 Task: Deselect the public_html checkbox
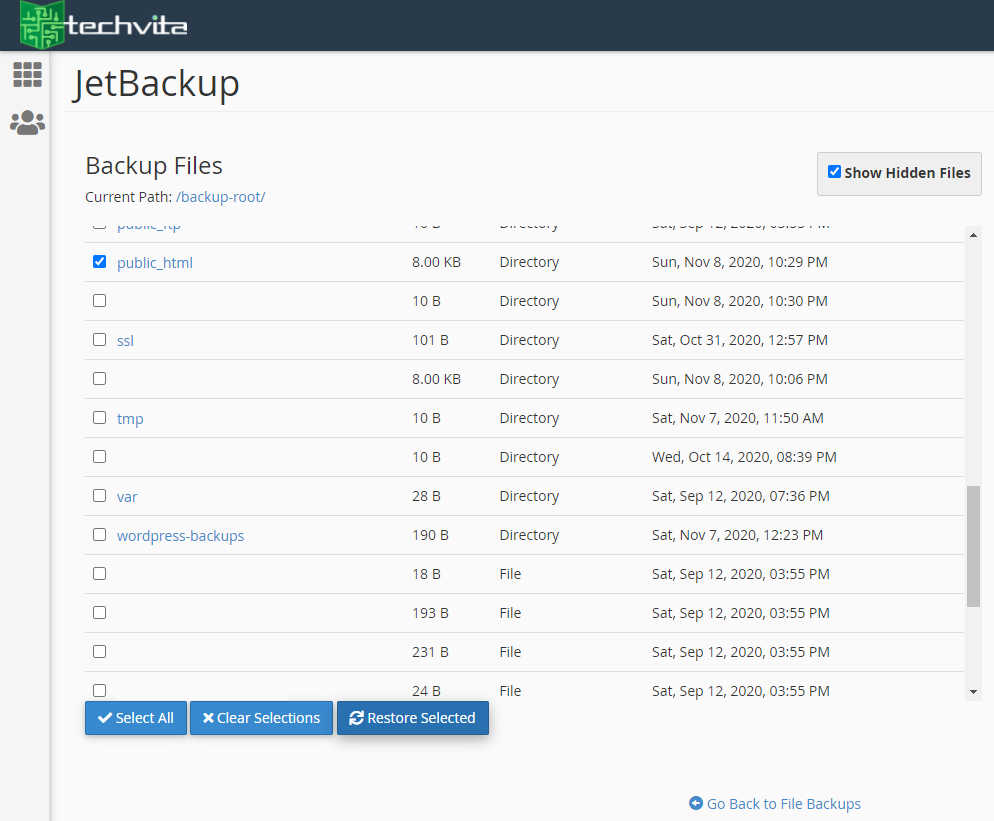click(x=99, y=261)
